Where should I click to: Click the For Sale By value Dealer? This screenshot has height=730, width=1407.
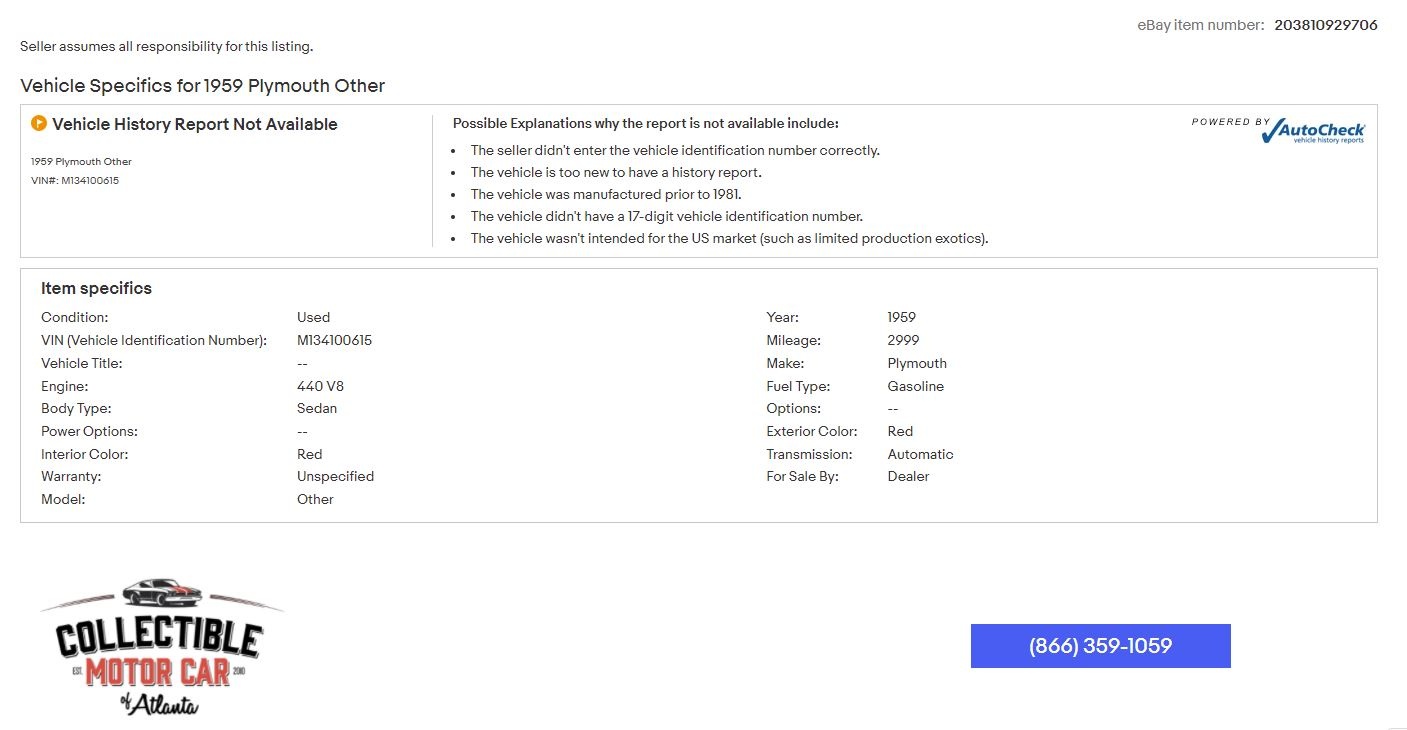pos(908,476)
